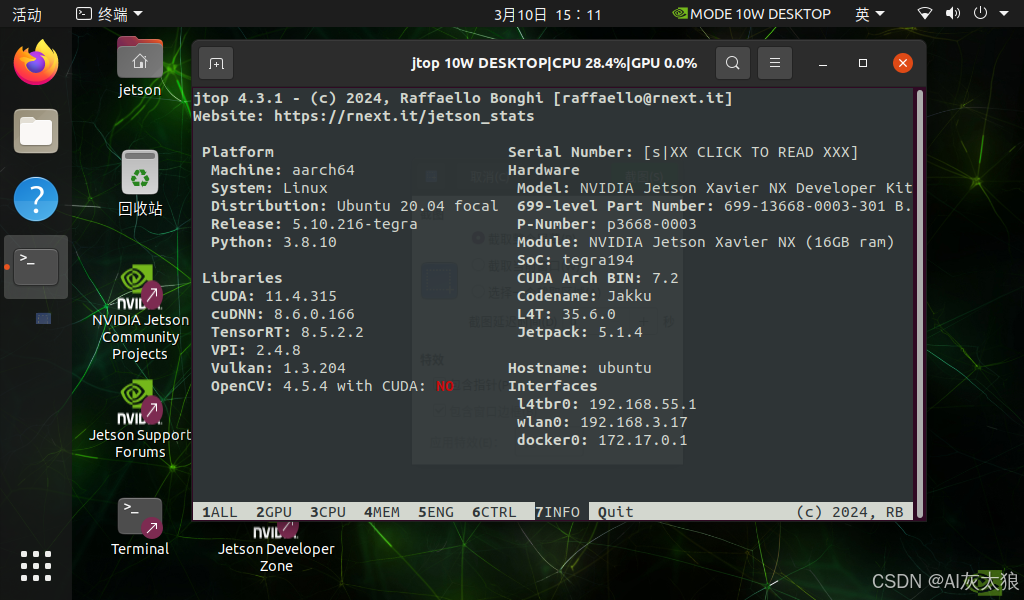Click the TensorRT 8.5.2.2 line
This screenshot has width=1024, height=600.
point(287,332)
